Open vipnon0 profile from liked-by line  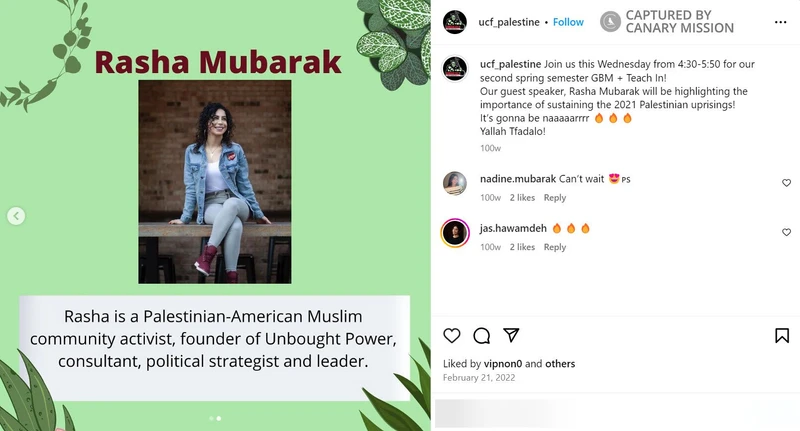pyautogui.click(x=503, y=364)
